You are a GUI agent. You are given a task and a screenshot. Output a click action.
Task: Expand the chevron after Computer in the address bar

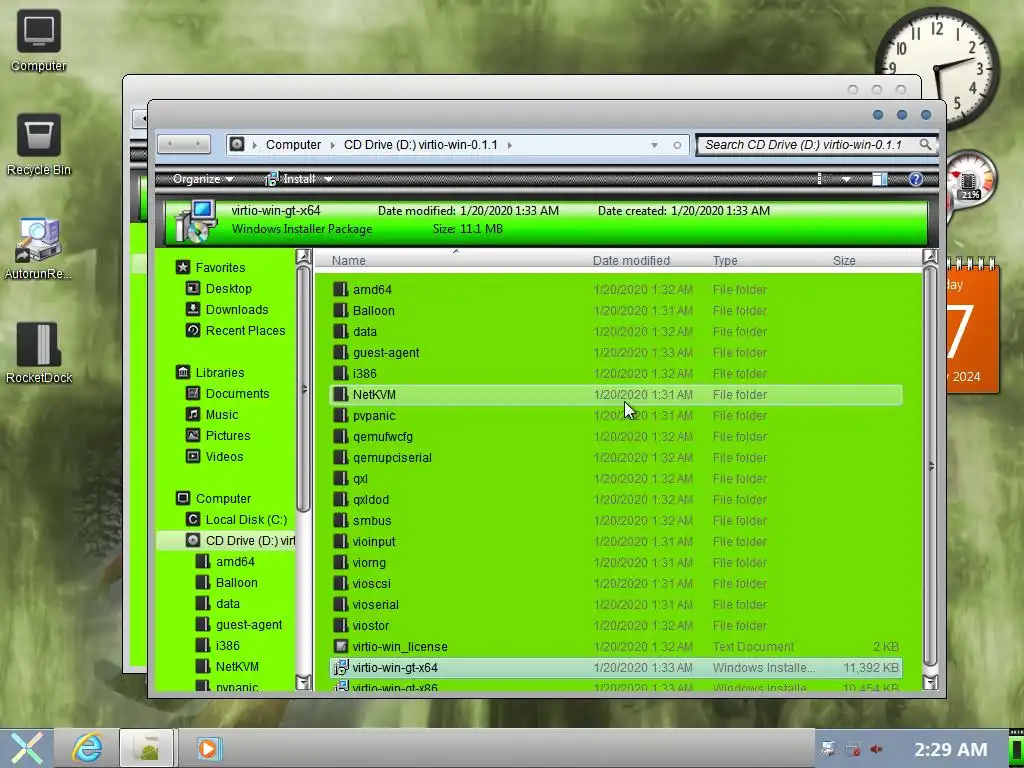point(332,145)
